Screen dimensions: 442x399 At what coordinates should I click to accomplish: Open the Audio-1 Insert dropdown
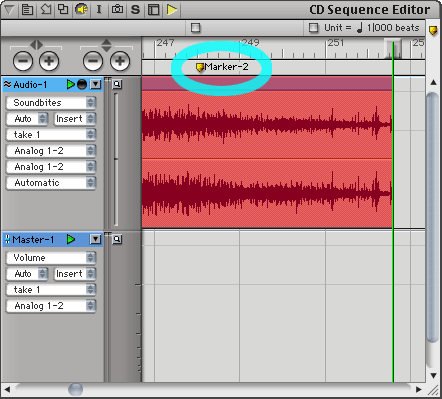click(x=75, y=119)
